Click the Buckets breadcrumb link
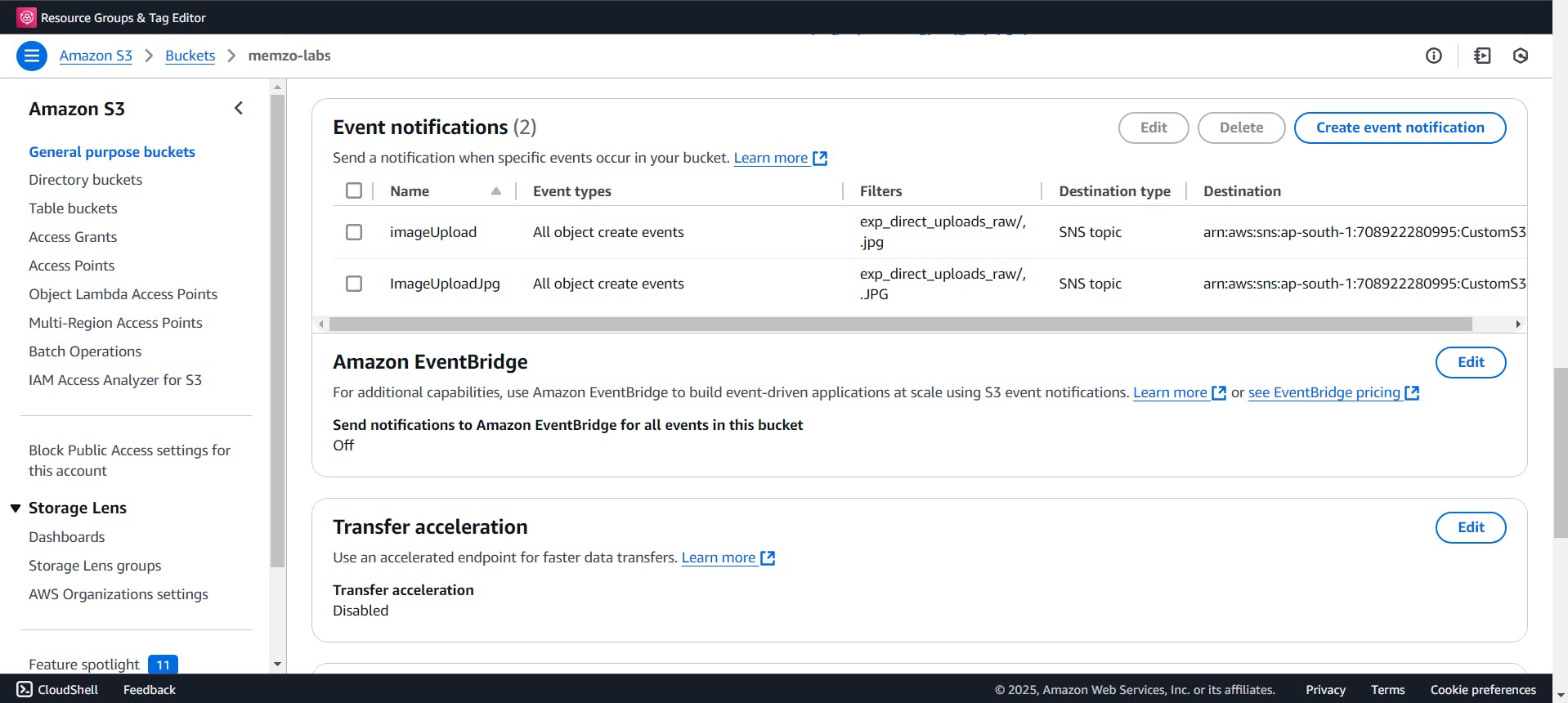Image resolution: width=1568 pixels, height=703 pixels. pos(190,56)
